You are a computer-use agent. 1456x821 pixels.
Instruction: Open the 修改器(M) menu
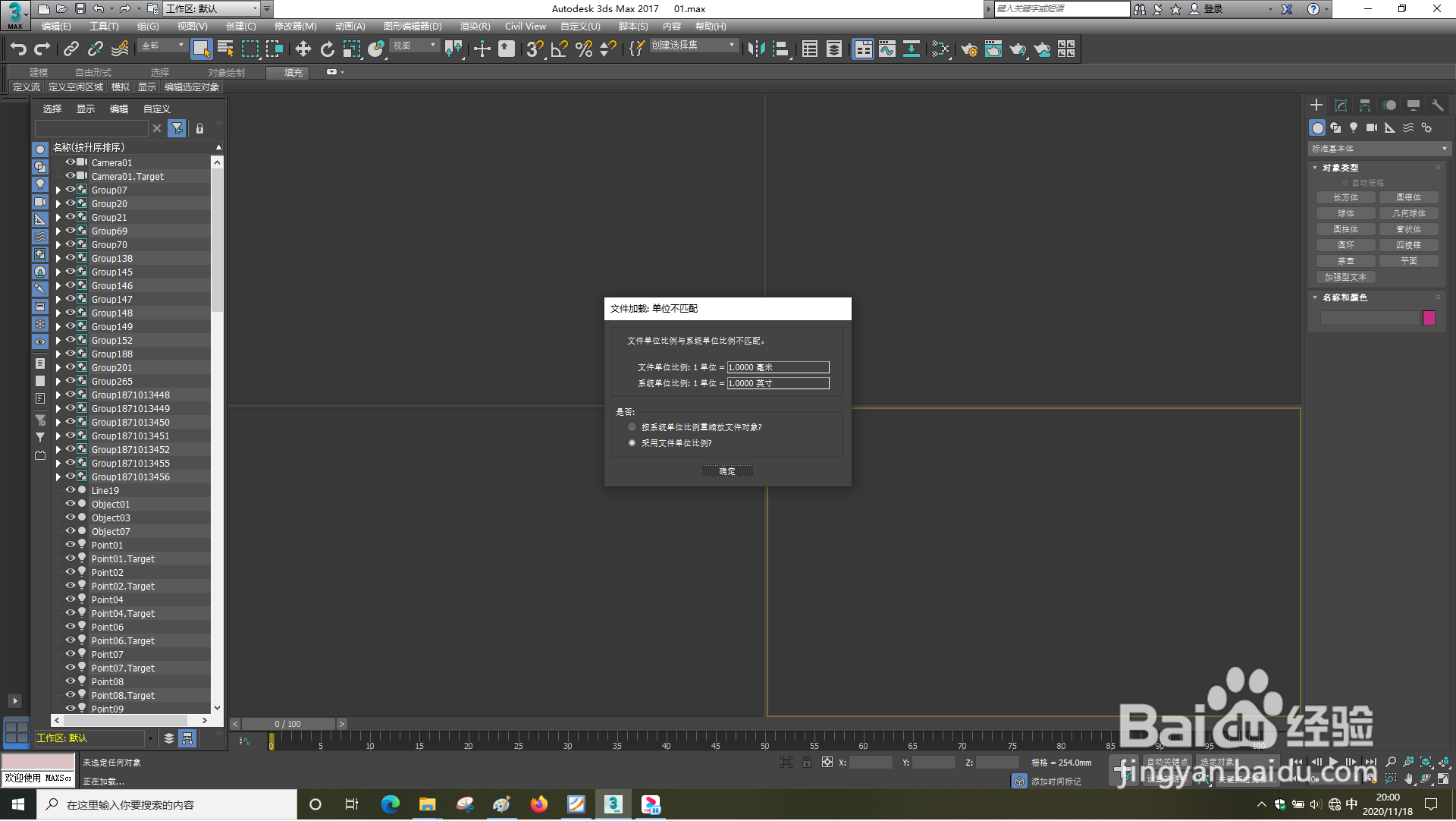pyautogui.click(x=295, y=27)
